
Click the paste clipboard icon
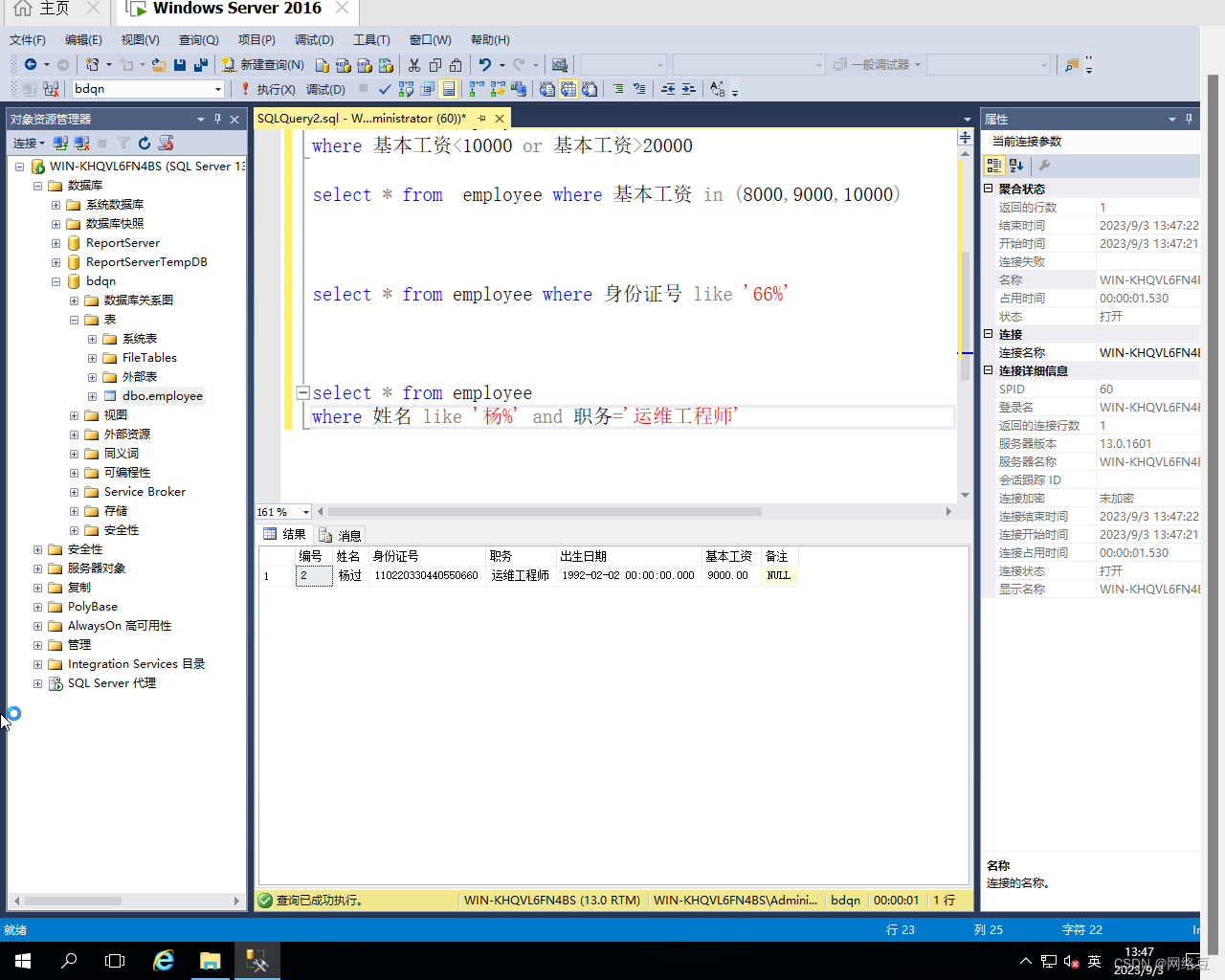pyautogui.click(x=457, y=64)
